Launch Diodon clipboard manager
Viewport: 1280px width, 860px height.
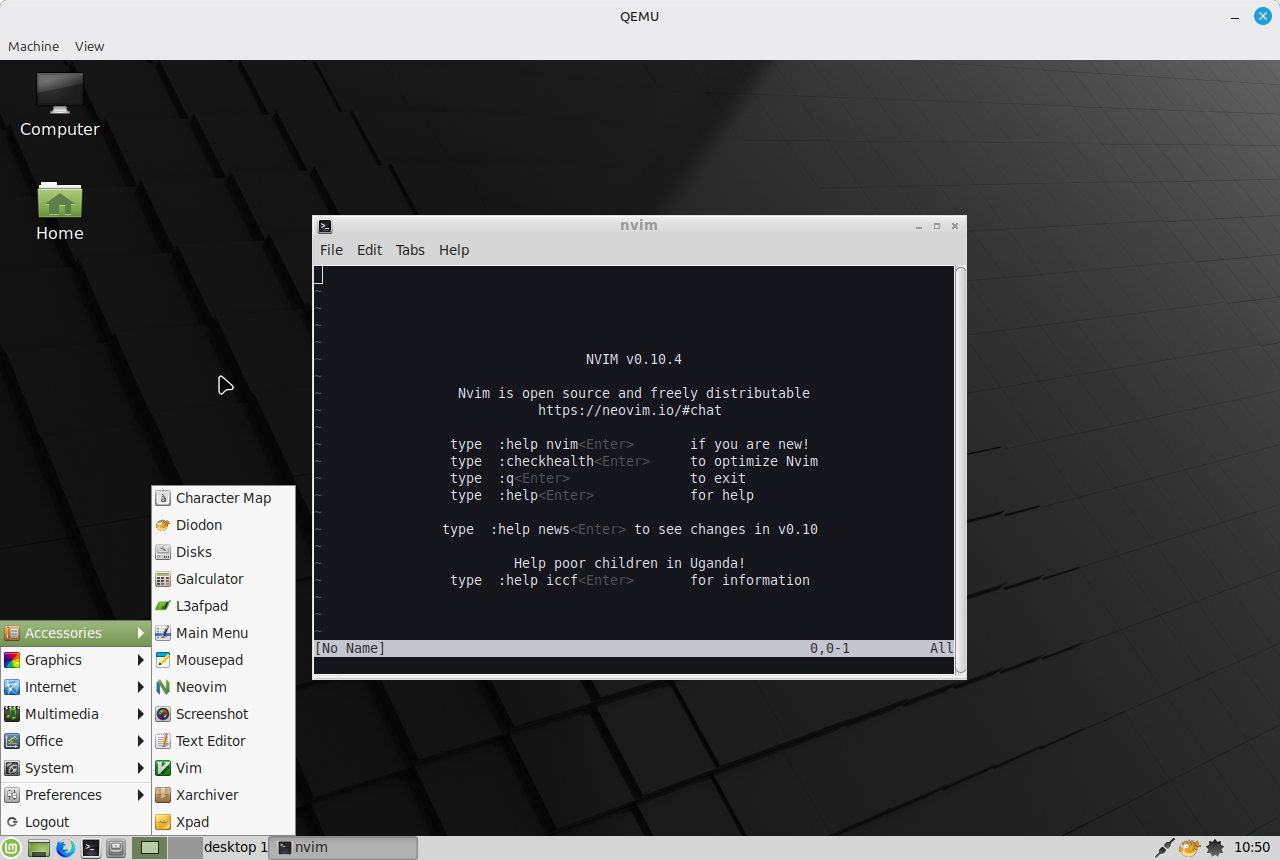(198, 525)
